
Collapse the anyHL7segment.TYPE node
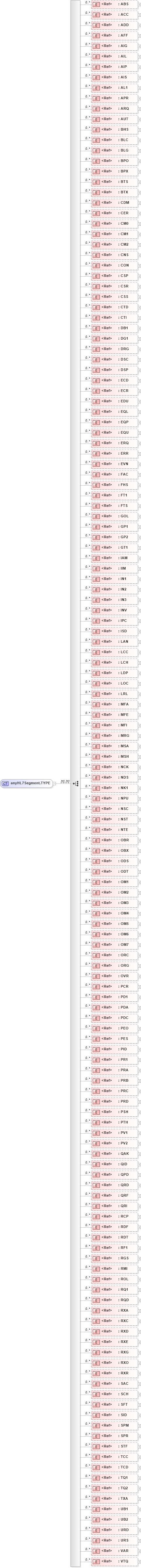pos(55,784)
